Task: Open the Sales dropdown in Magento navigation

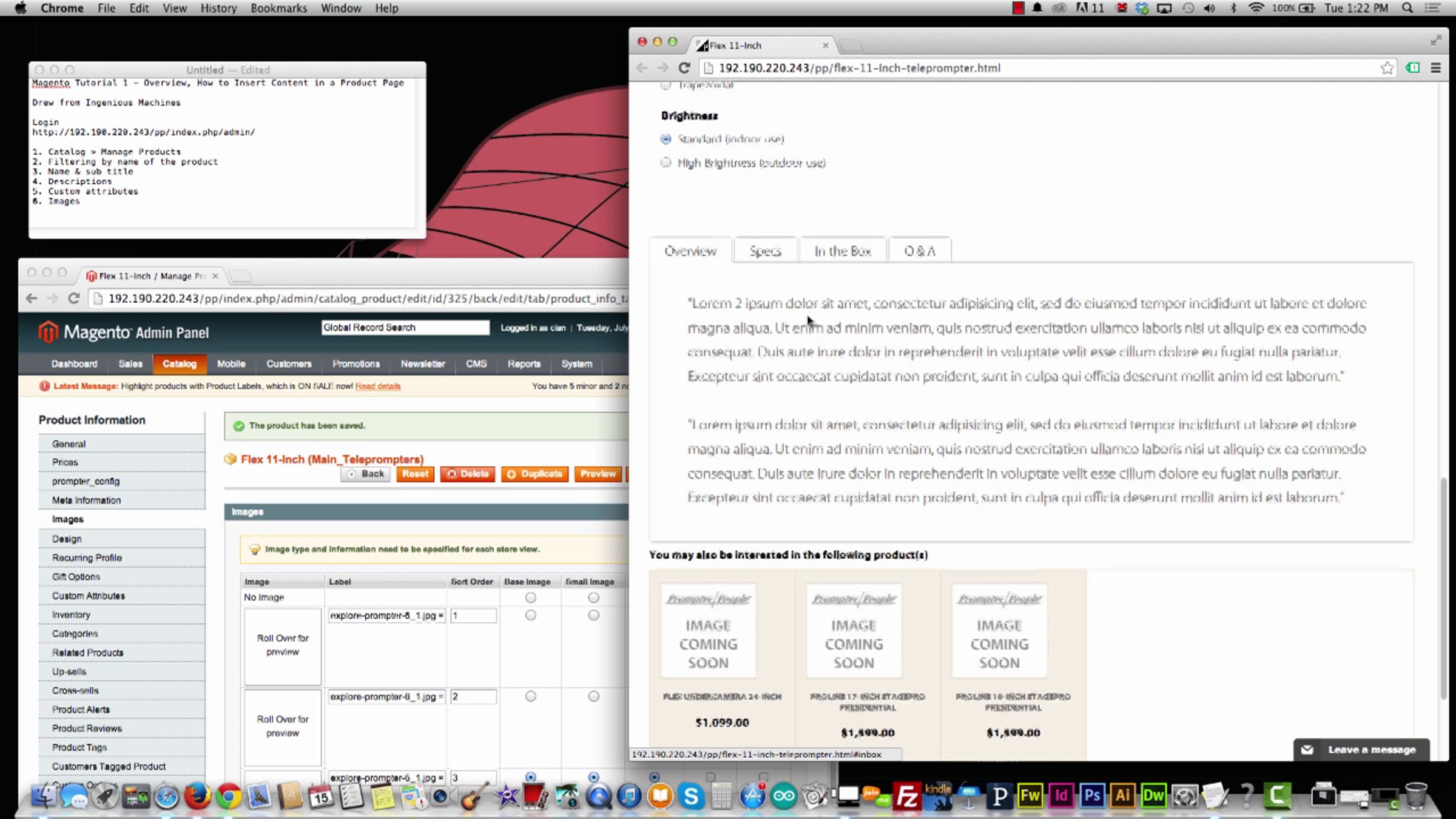Action: (130, 364)
